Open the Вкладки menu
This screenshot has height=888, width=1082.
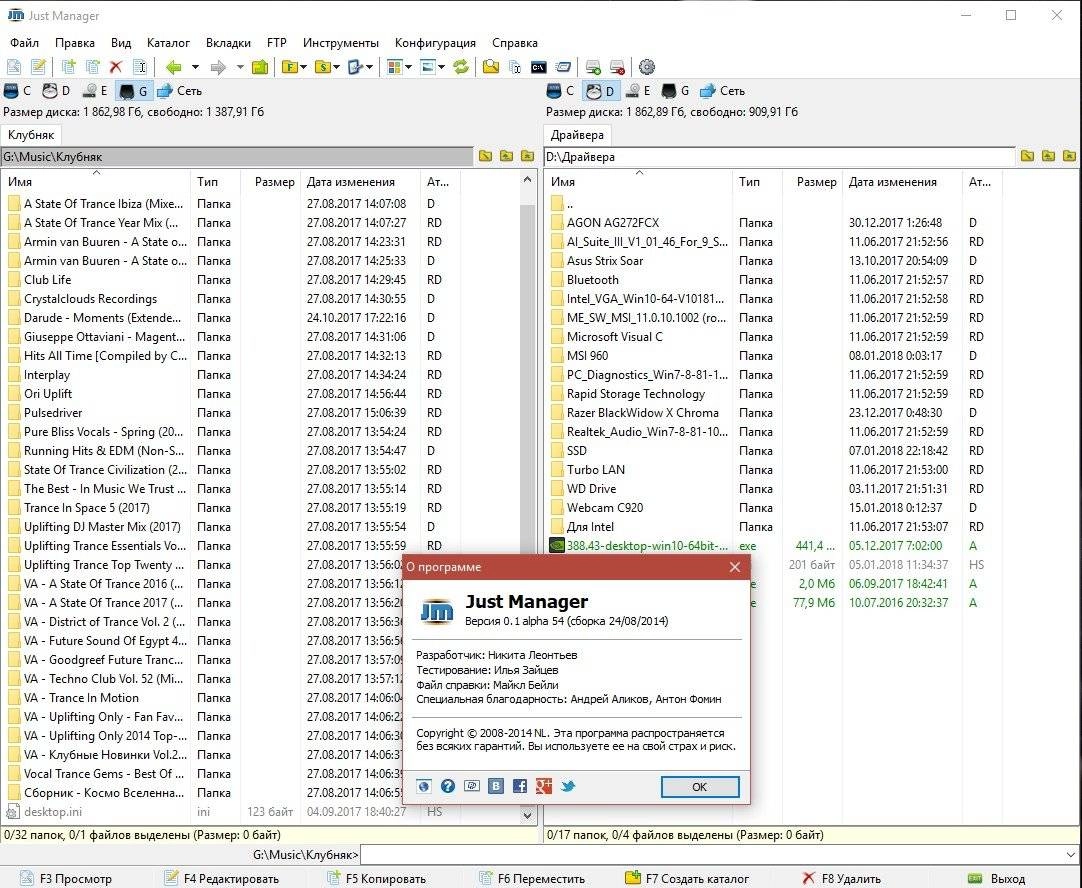[228, 43]
